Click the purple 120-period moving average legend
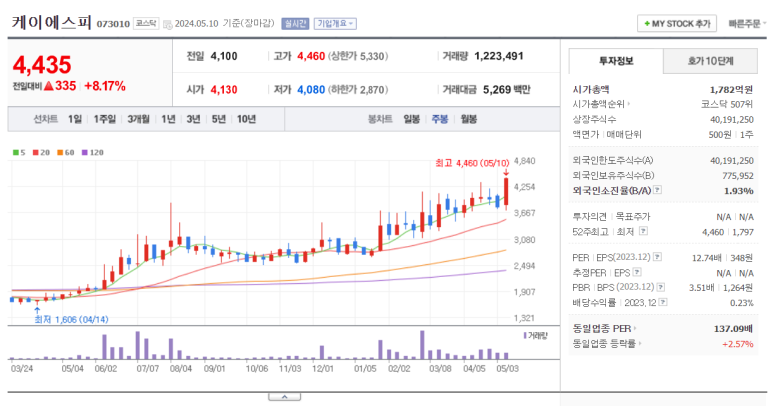 tap(93, 152)
